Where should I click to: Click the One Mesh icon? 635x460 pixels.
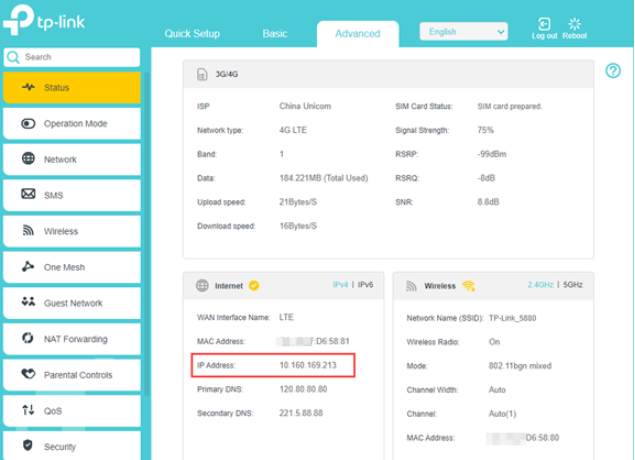pyautogui.click(x=28, y=266)
